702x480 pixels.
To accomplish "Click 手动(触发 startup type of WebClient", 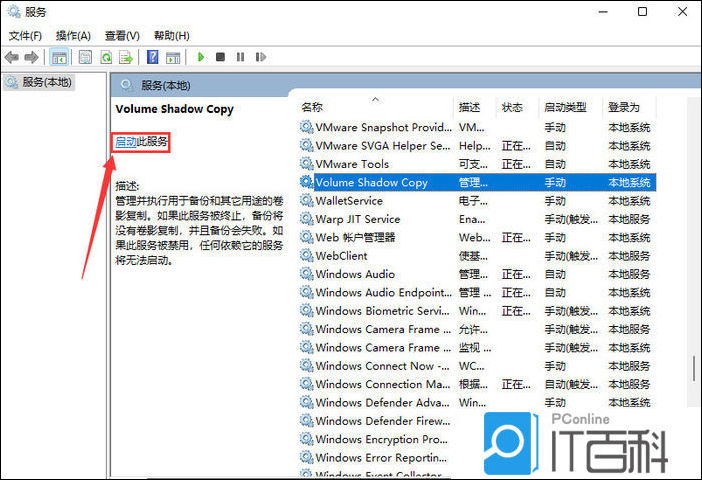I will click(x=571, y=256).
